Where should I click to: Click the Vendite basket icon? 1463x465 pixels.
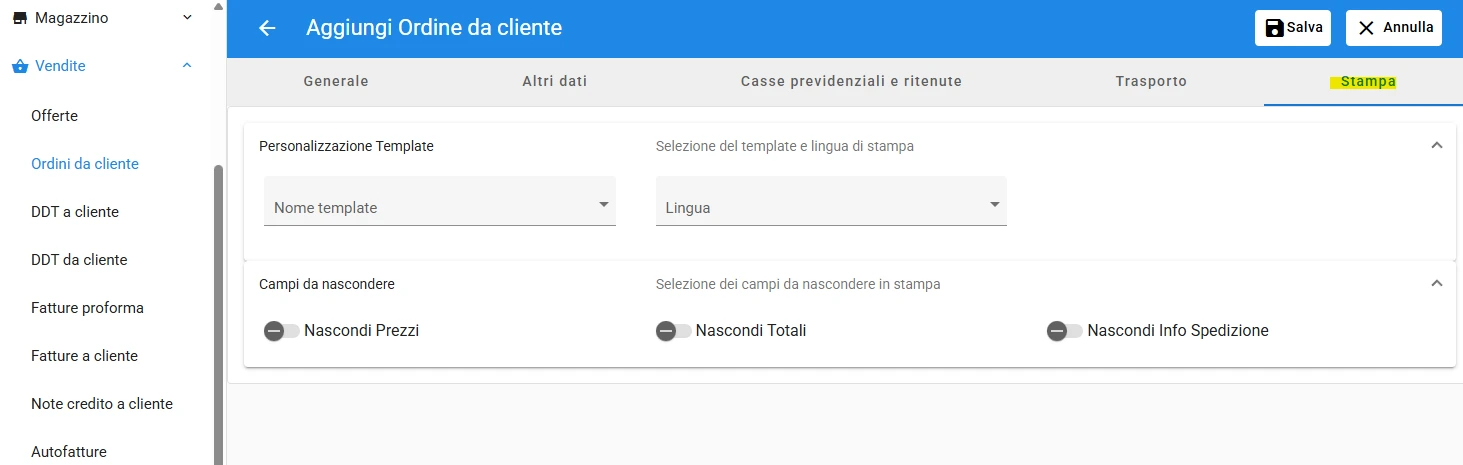point(19,66)
